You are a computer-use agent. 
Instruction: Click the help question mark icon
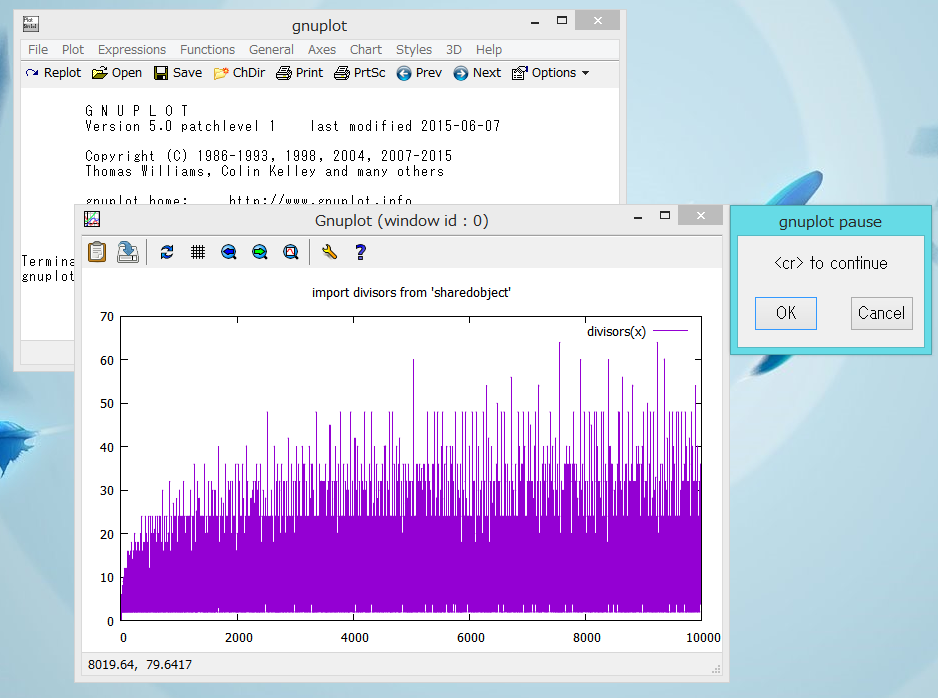(x=361, y=252)
